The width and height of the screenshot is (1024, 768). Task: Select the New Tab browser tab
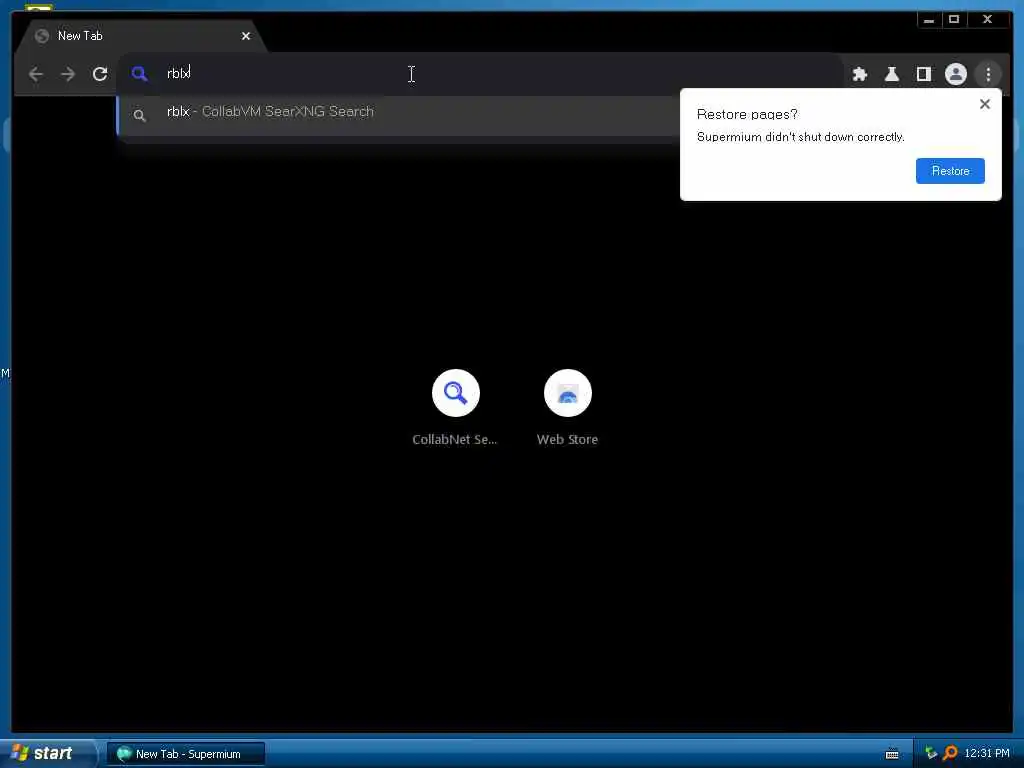[x=140, y=36]
